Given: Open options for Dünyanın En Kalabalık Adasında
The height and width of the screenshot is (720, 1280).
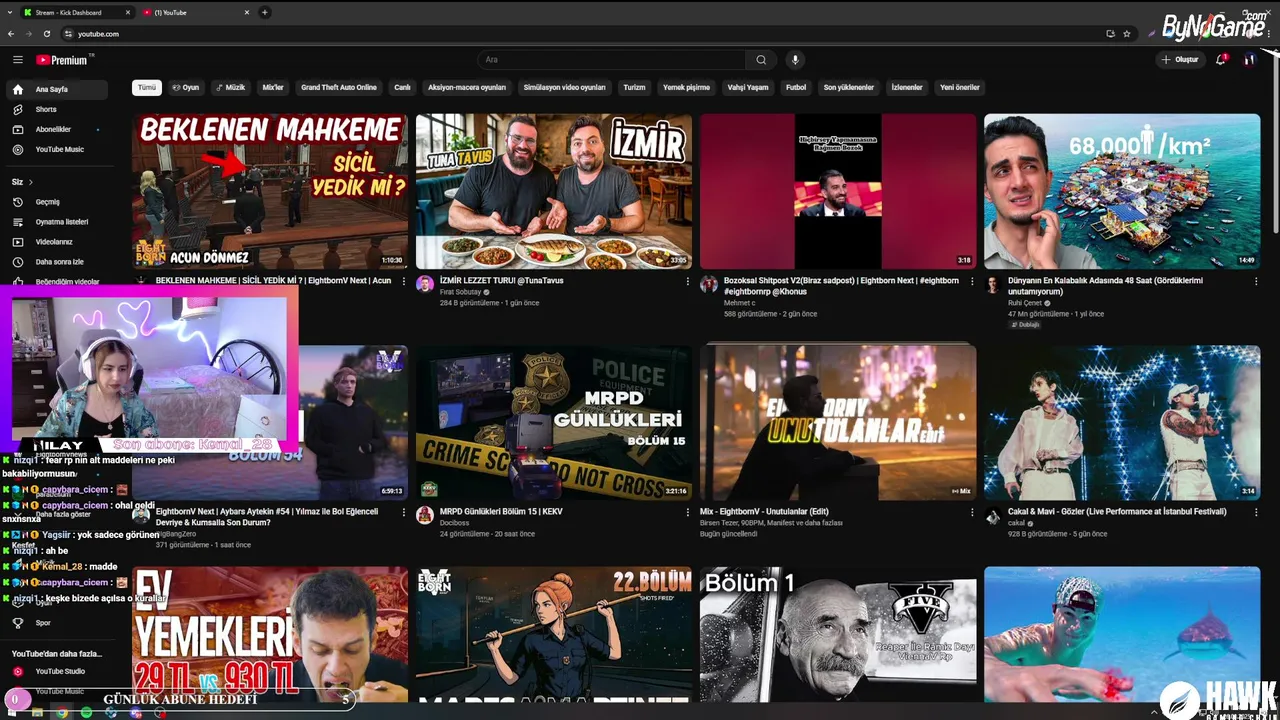Looking at the screenshot, I should (x=1256, y=282).
